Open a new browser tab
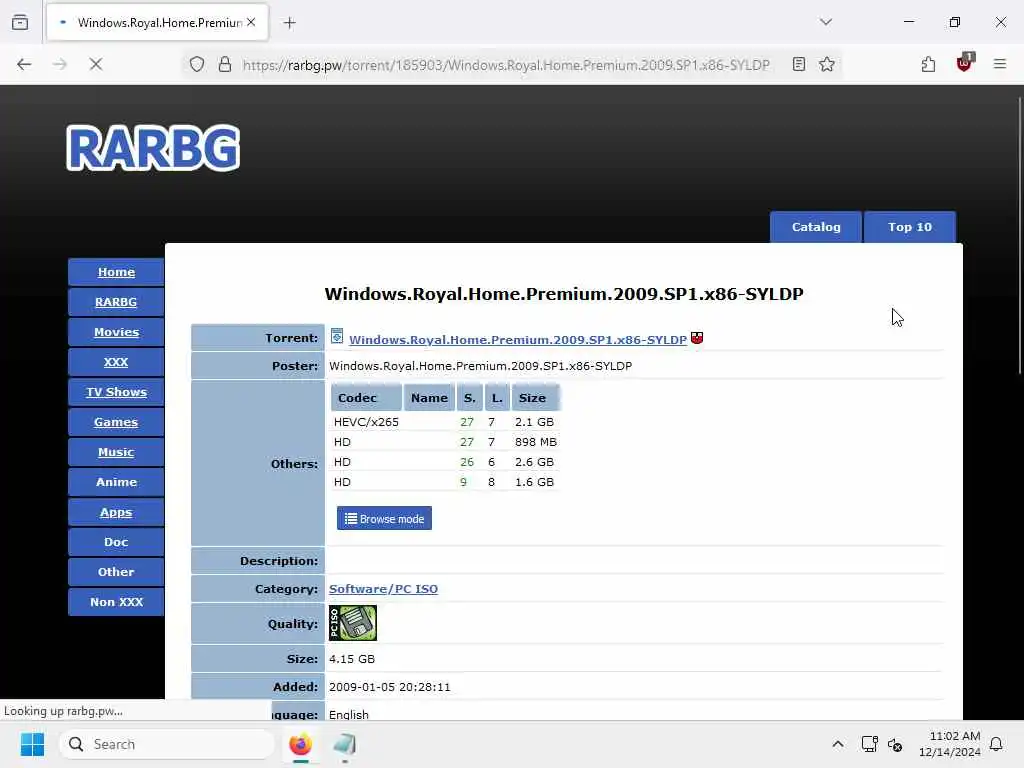The image size is (1024, 768). 290,23
